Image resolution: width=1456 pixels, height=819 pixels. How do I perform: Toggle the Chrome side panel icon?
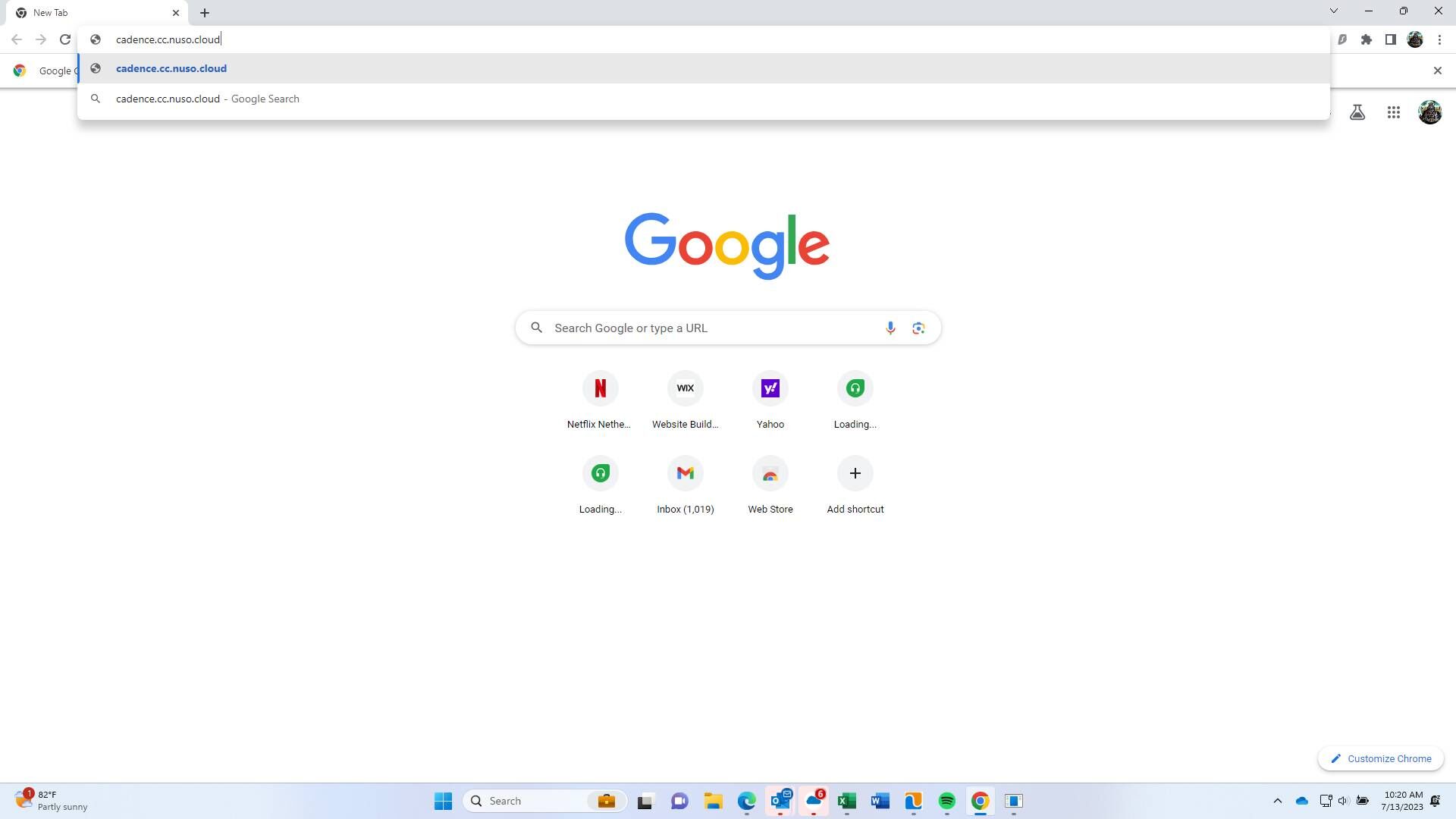1391,39
